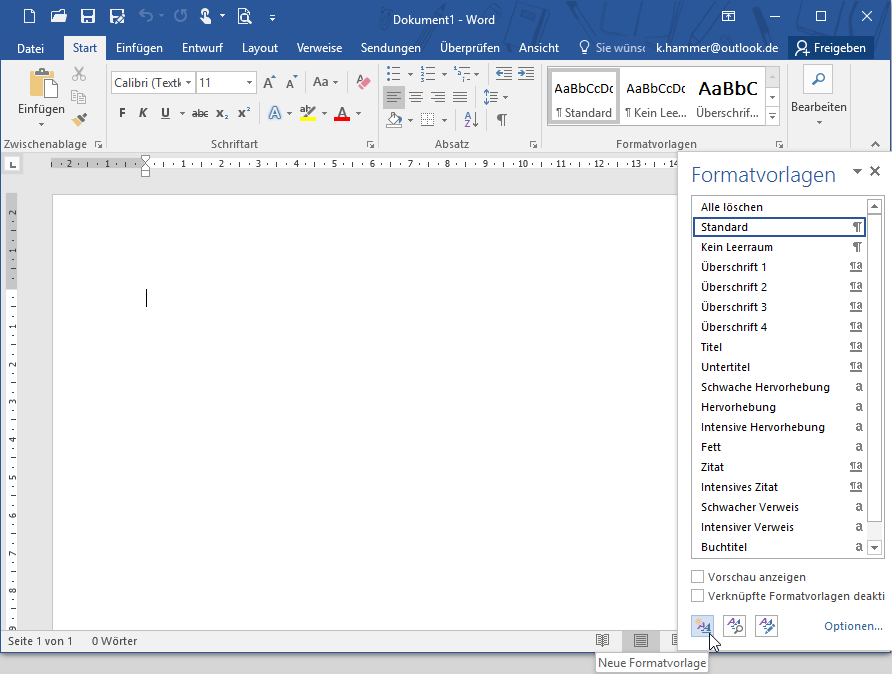892x674 pixels.
Task: Tick Verknüpfte Formatvorlagen deaktivieren checkbox
Action: (x=698, y=596)
